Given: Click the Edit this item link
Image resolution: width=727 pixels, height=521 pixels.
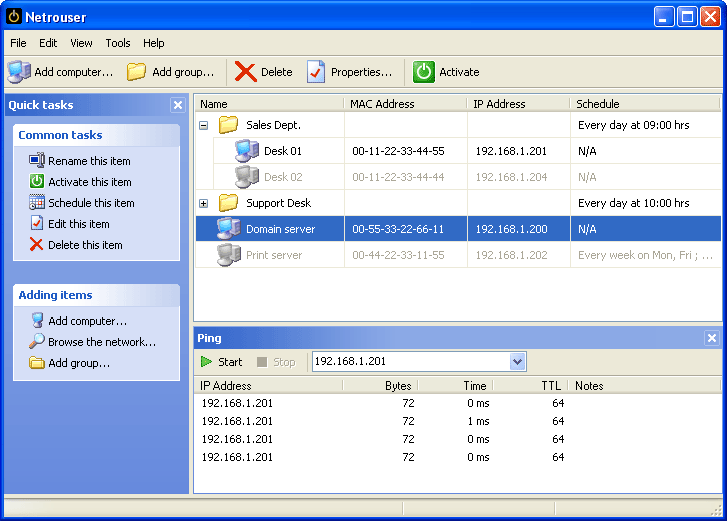Looking at the screenshot, I should click(79, 224).
